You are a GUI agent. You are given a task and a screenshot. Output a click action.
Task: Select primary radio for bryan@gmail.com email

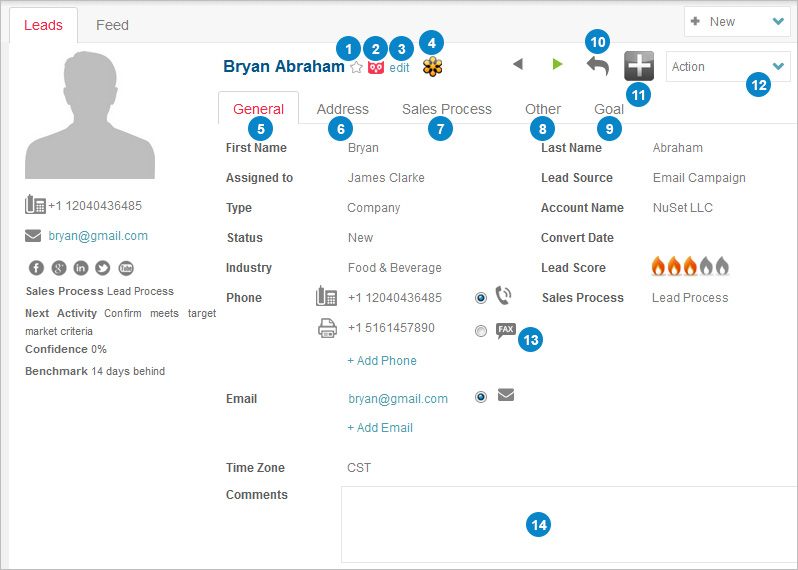click(x=480, y=396)
